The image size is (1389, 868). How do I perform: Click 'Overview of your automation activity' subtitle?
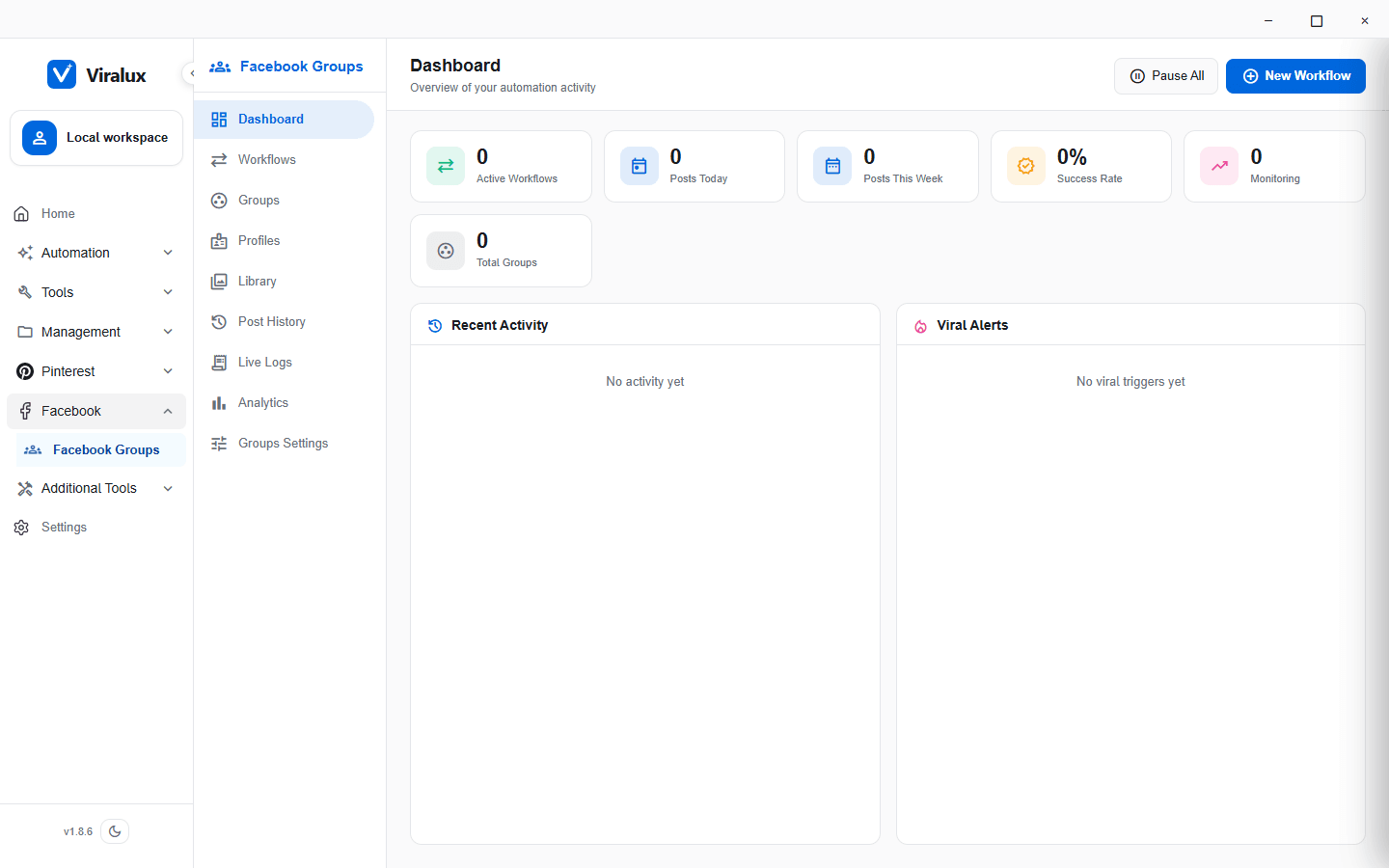[x=503, y=88]
